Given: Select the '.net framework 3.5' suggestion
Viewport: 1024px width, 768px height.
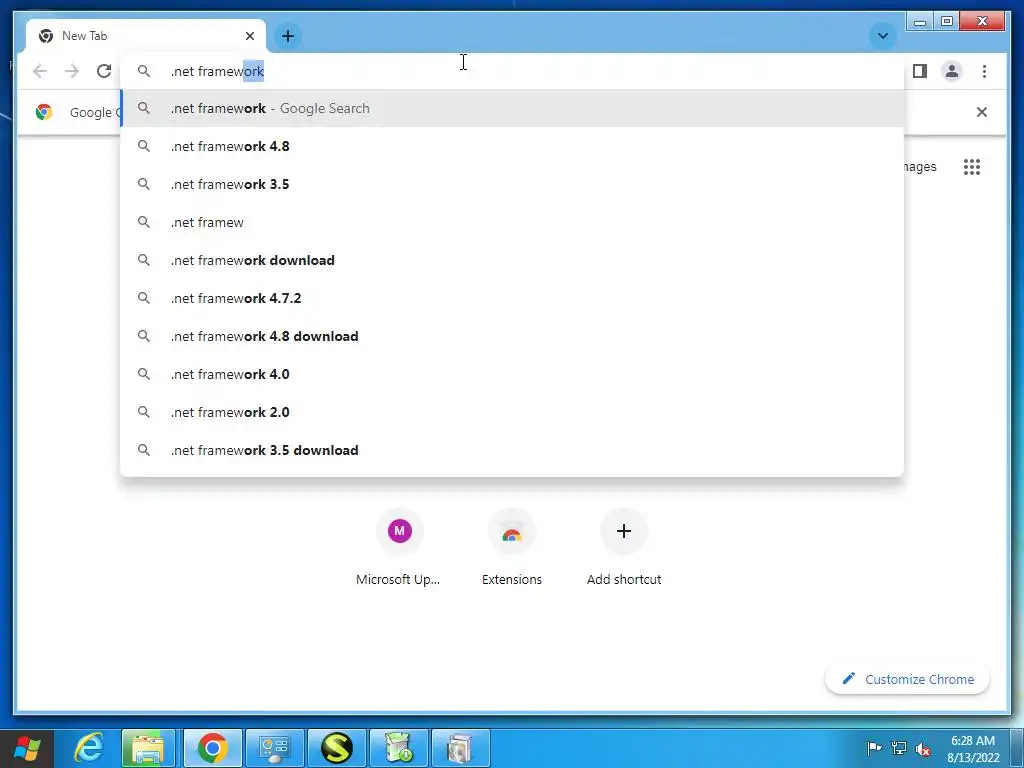Looking at the screenshot, I should 512,184.
